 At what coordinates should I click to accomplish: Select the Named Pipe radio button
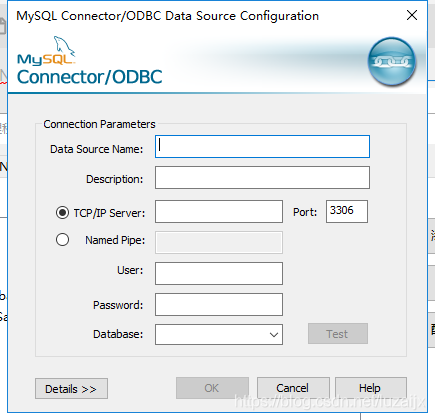pos(62,240)
